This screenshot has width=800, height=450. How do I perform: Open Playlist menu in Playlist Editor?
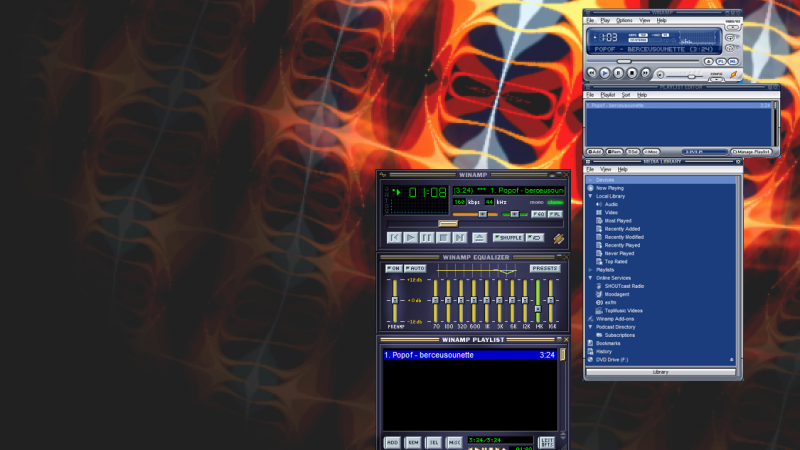(x=608, y=95)
